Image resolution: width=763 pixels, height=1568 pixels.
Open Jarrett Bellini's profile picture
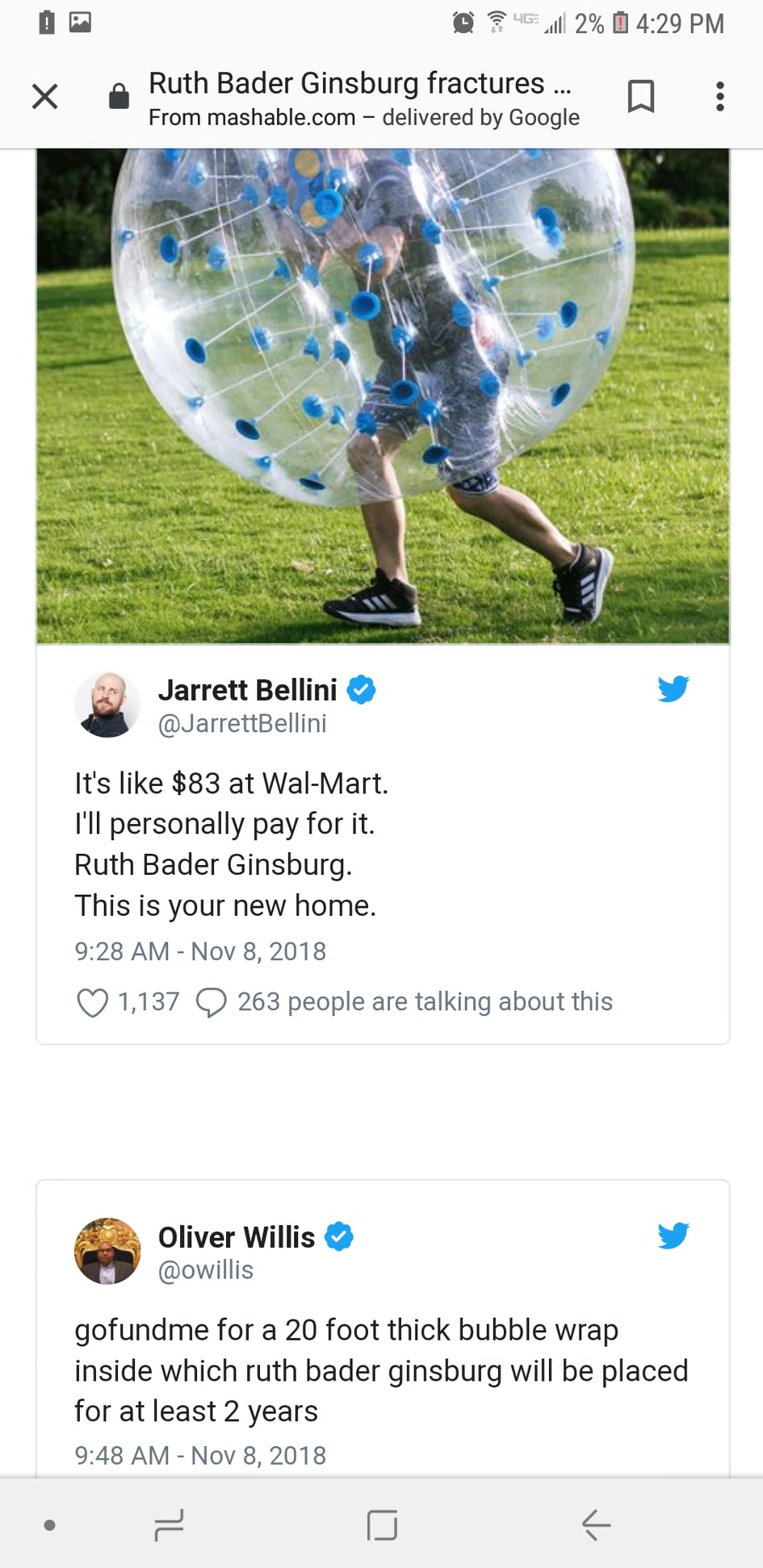coord(107,705)
